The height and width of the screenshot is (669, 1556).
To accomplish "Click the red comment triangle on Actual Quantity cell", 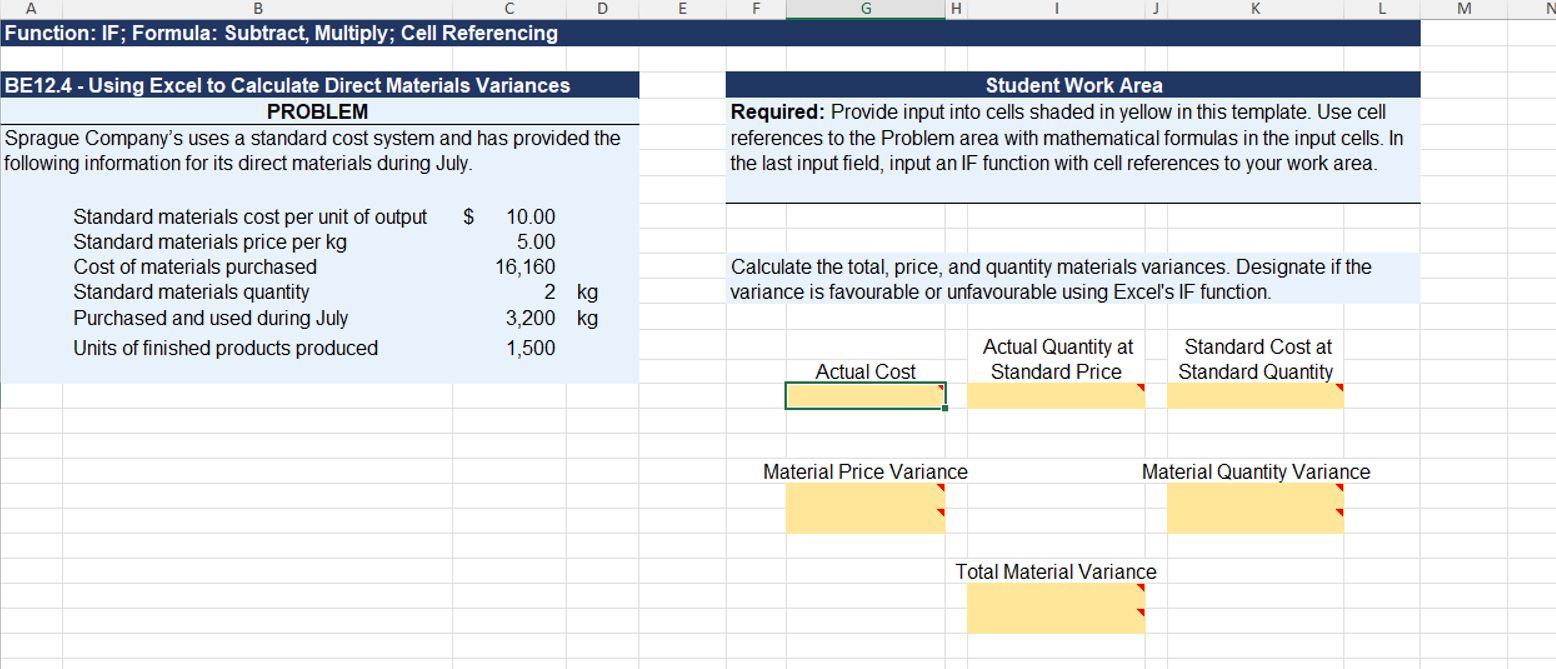I will 1139,385.
